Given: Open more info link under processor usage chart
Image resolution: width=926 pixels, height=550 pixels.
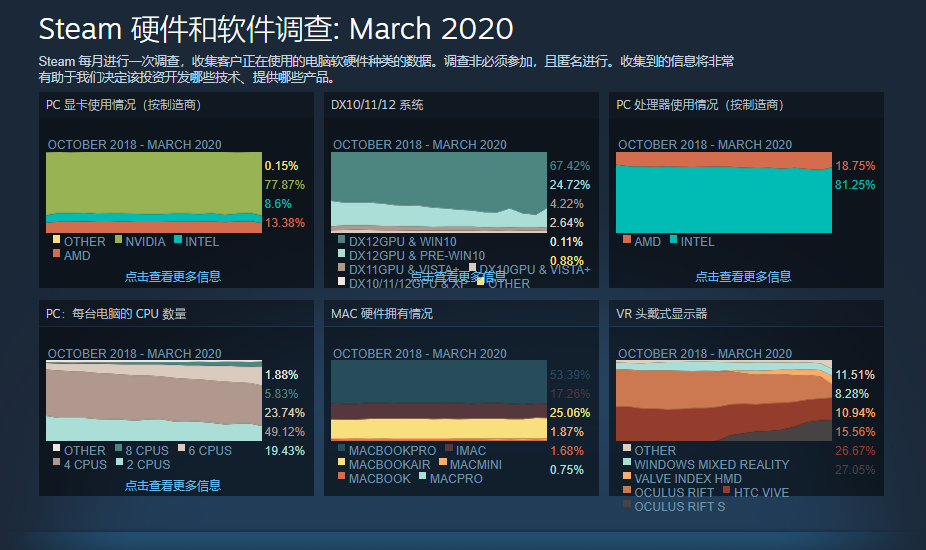Looking at the screenshot, I should (743, 276).
